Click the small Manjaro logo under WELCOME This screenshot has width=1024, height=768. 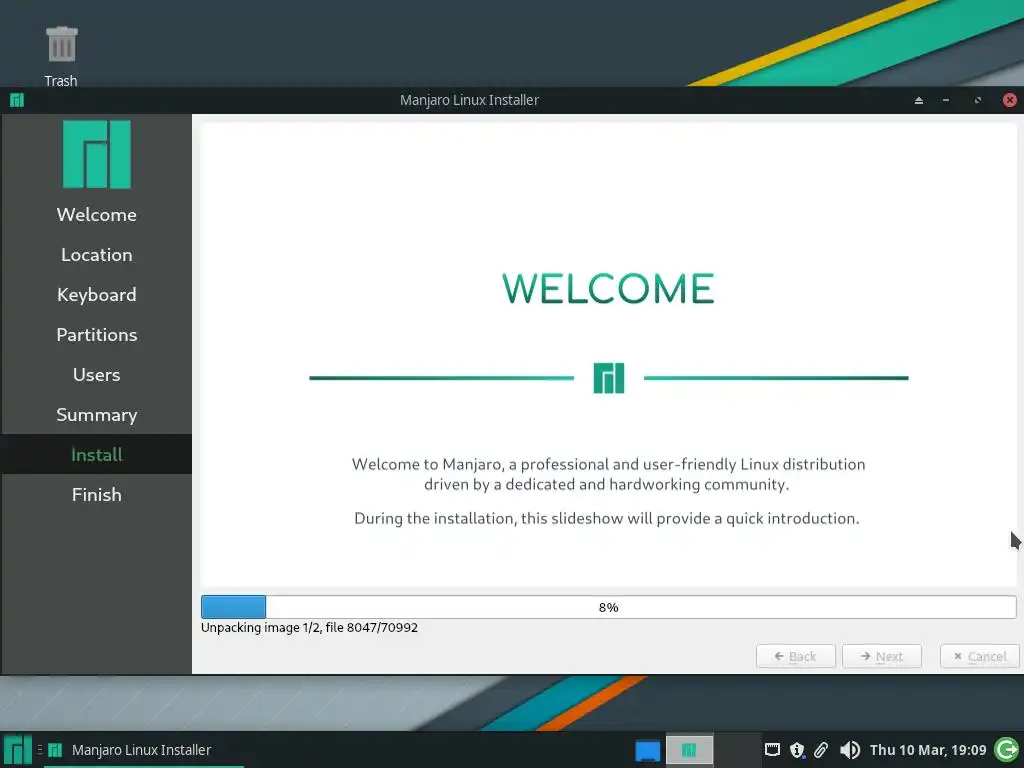609,378
